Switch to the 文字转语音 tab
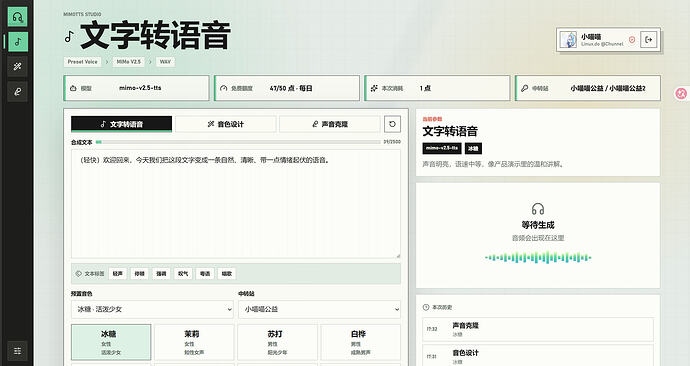The width and height of the screenshot is (690, 366). 121,124
